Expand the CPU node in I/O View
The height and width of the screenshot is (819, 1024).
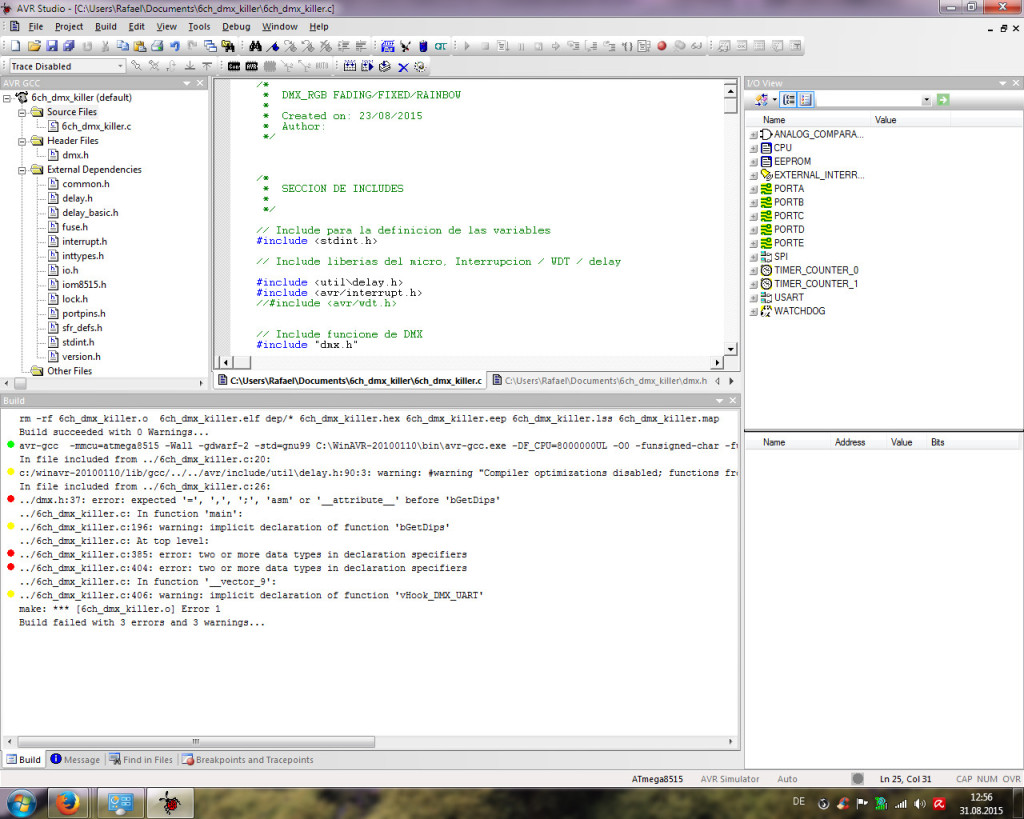pos(753,148)
